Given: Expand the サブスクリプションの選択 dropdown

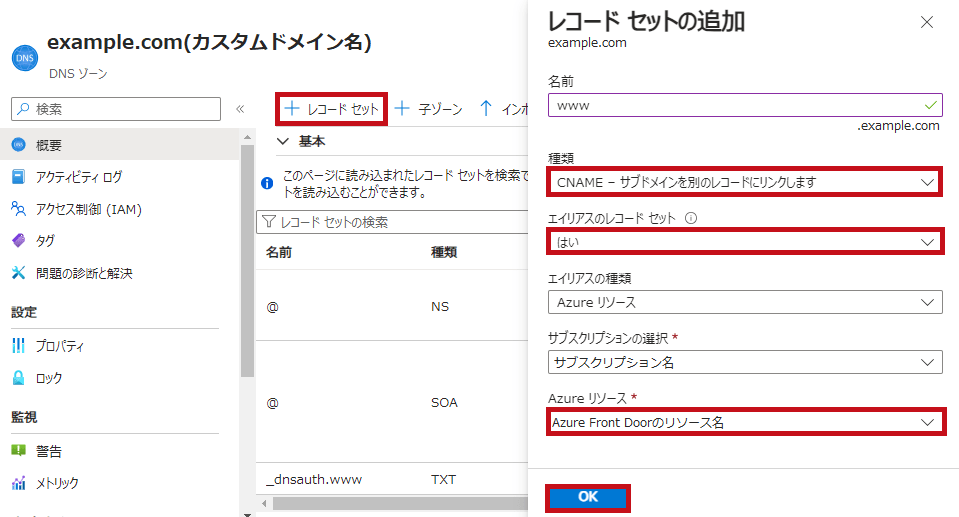Looking at the screenshot, I should pyautogui.click(x=745, y=362).
